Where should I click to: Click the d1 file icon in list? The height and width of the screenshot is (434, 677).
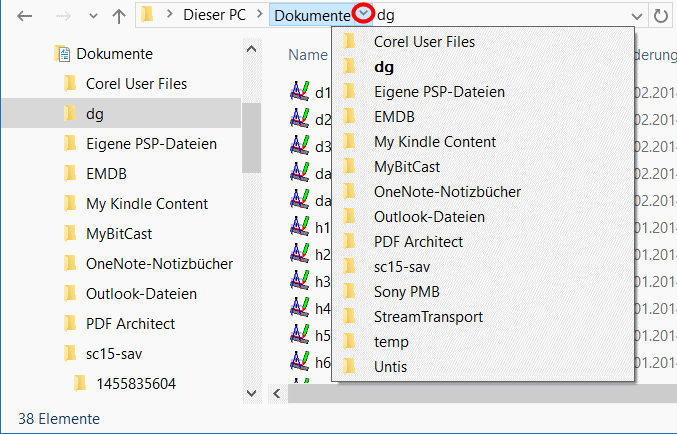click(298, 93)
